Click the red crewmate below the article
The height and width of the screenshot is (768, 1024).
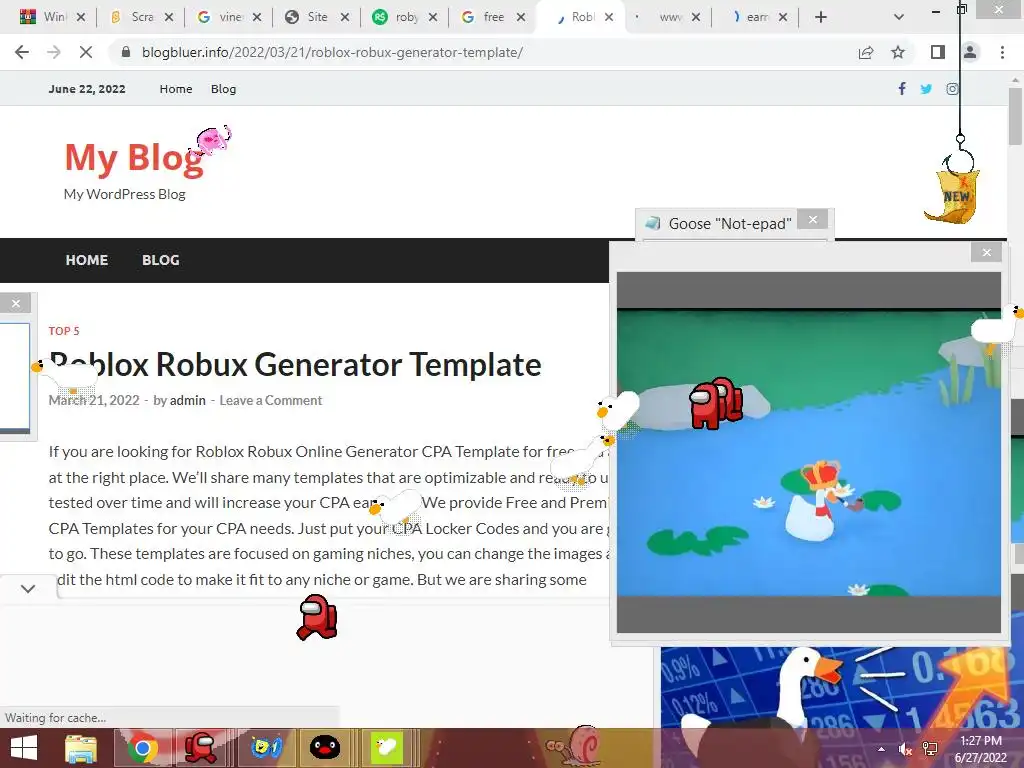[317, 617]
